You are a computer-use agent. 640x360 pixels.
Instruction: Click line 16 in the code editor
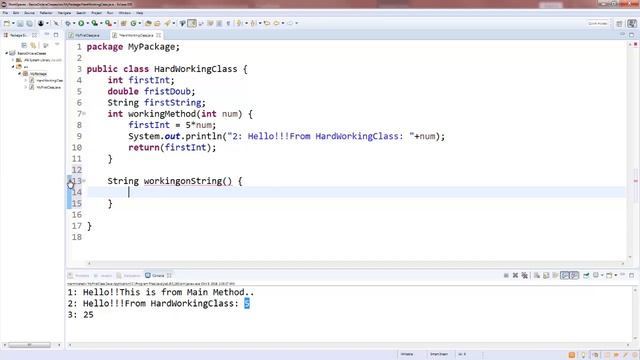356,215
